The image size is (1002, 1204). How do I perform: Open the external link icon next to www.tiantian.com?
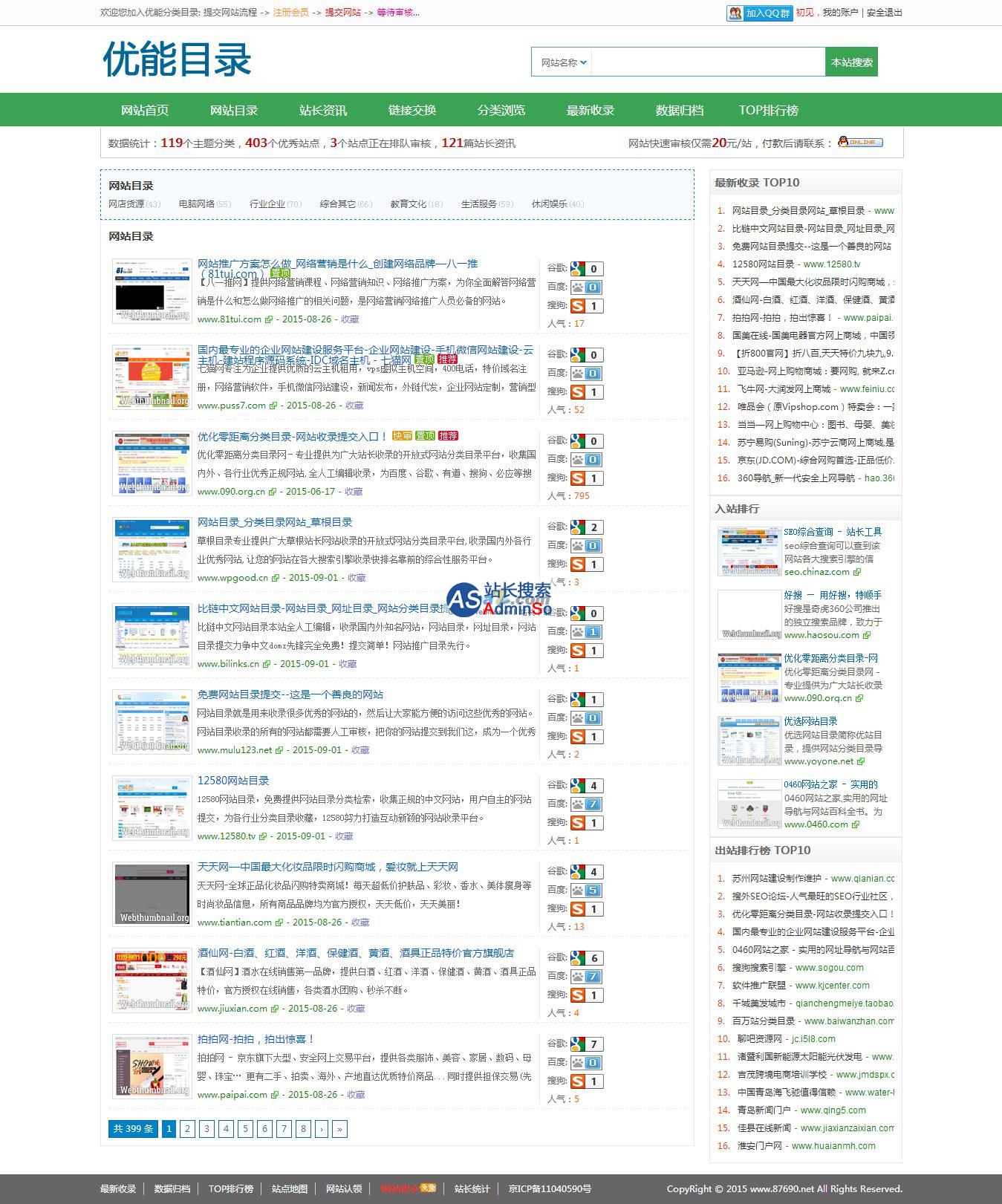pos(279,922)
